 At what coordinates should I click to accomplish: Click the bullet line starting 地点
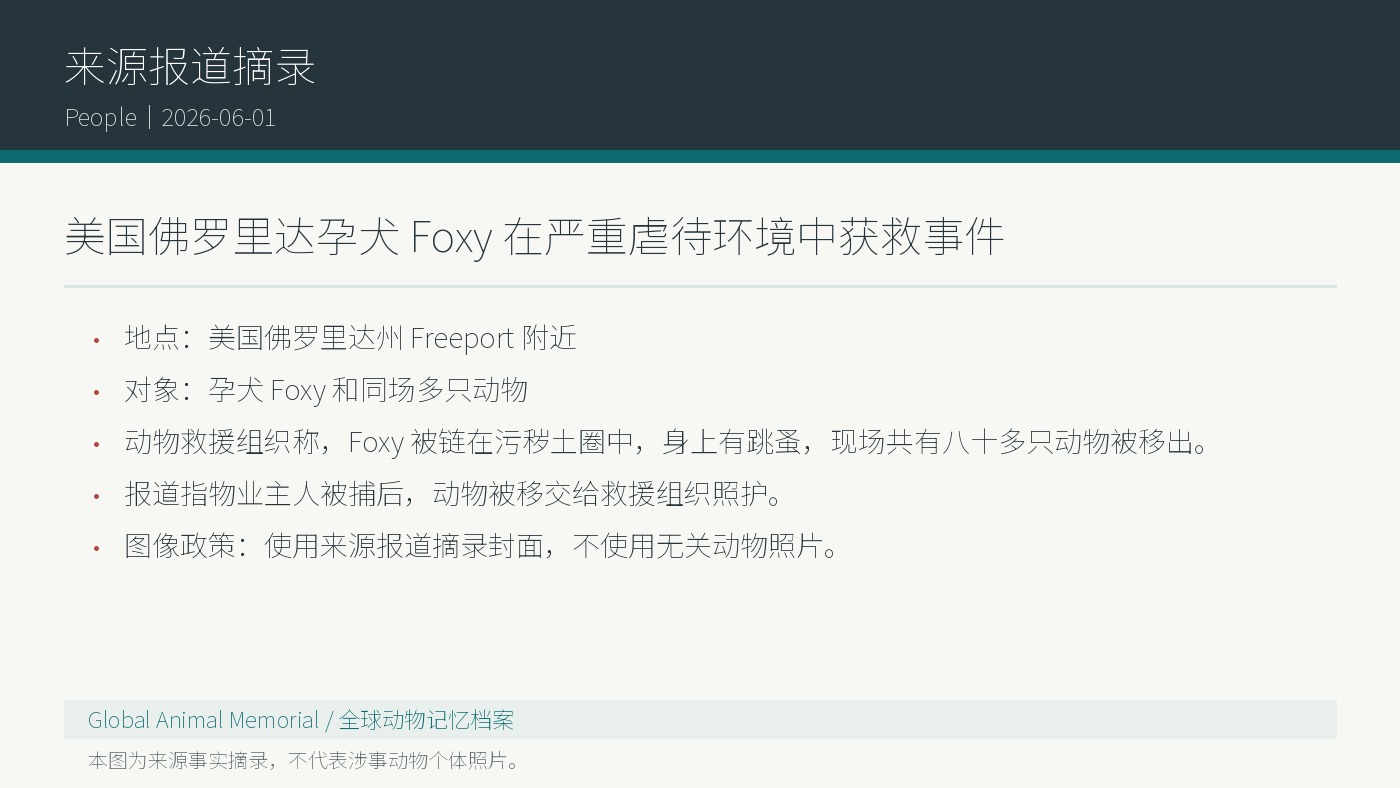[x=350, y=338]
